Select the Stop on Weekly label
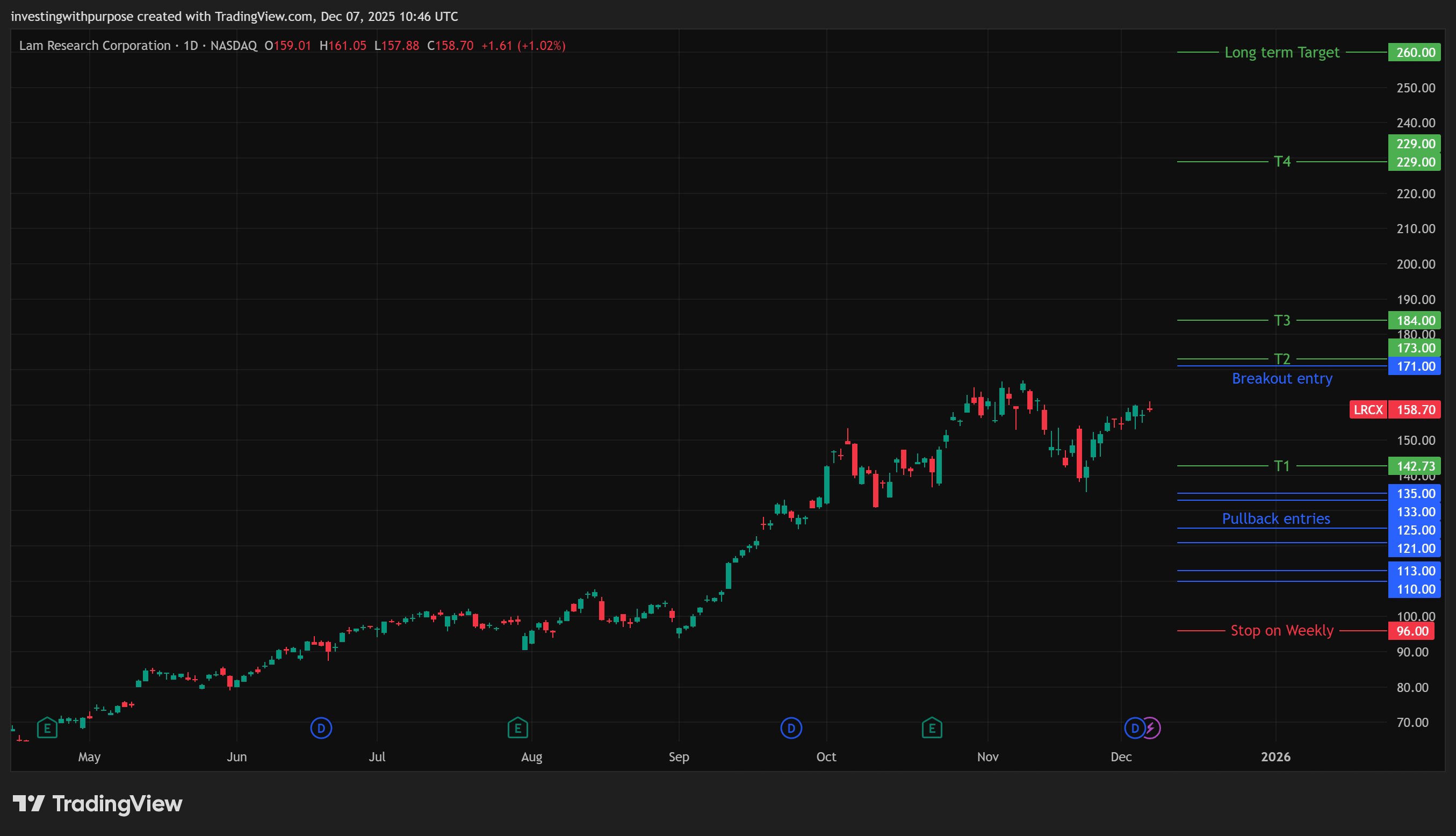The image size is (1456, 836). click(1281, 630)
